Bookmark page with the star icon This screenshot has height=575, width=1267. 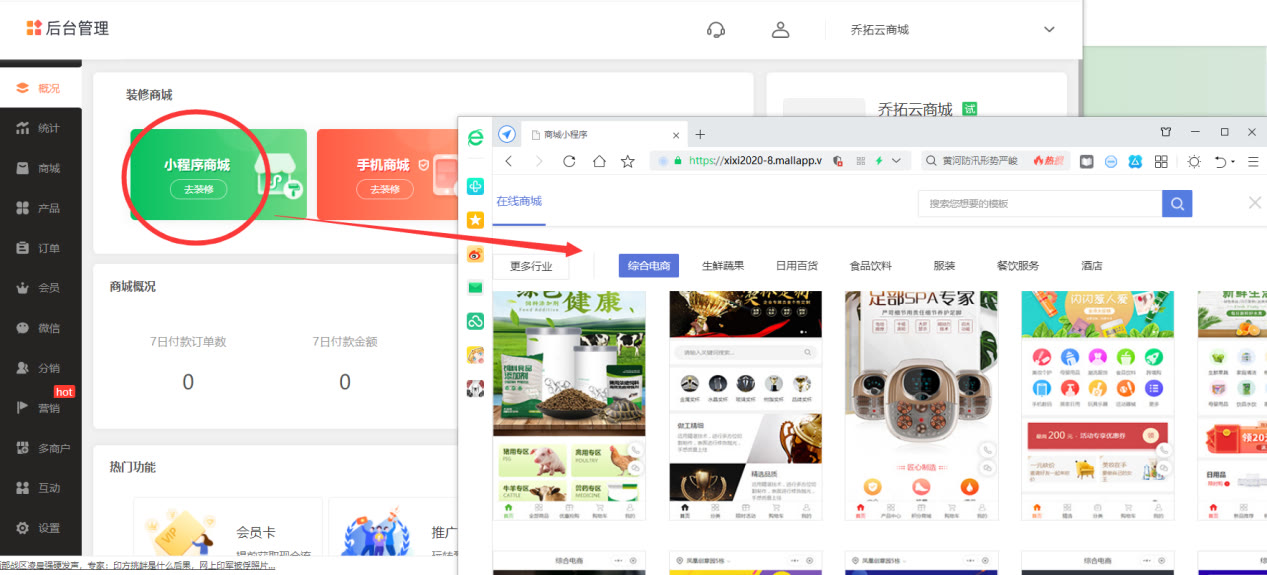click(x=628, y=161)
